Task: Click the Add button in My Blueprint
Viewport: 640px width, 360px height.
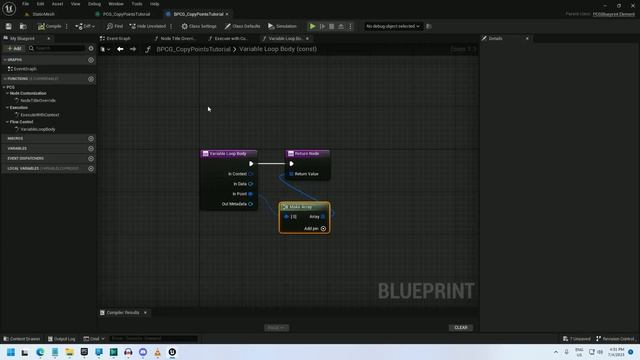Action: click(x=14, y=48)
